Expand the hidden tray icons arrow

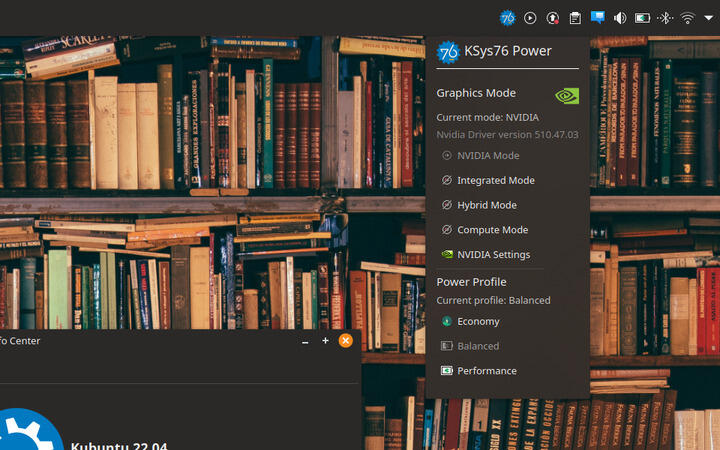pos(709,18)
